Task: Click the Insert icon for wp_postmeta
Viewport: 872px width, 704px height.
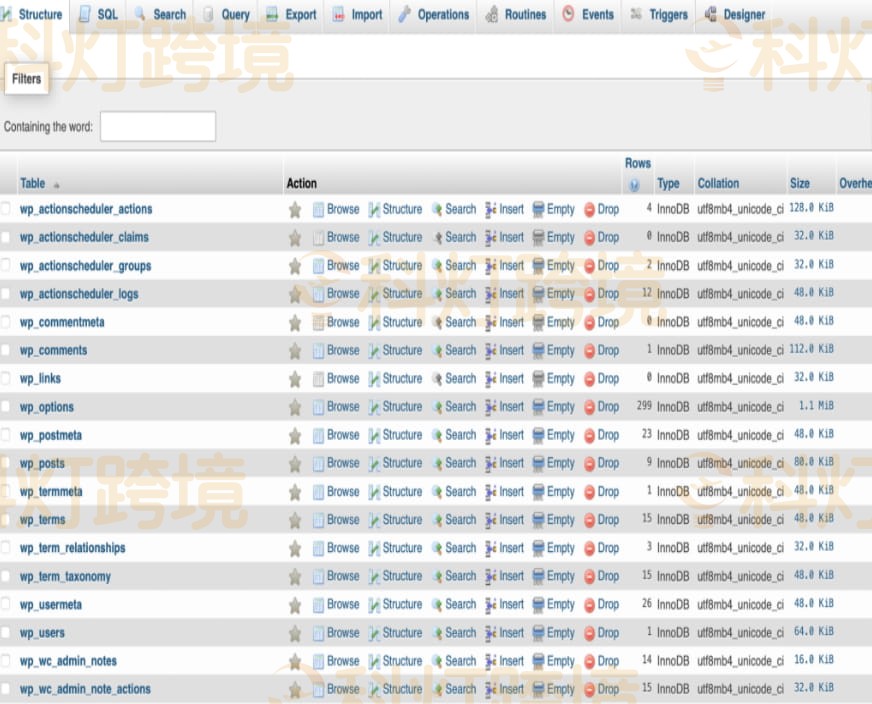Action: click(491, 436)
